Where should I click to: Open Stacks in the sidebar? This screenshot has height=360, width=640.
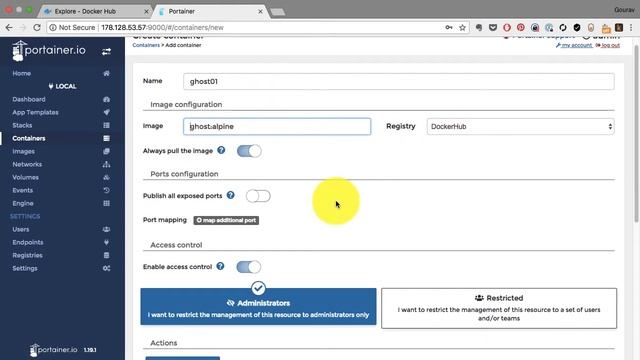pyautogui.click(x=22, y=125)
